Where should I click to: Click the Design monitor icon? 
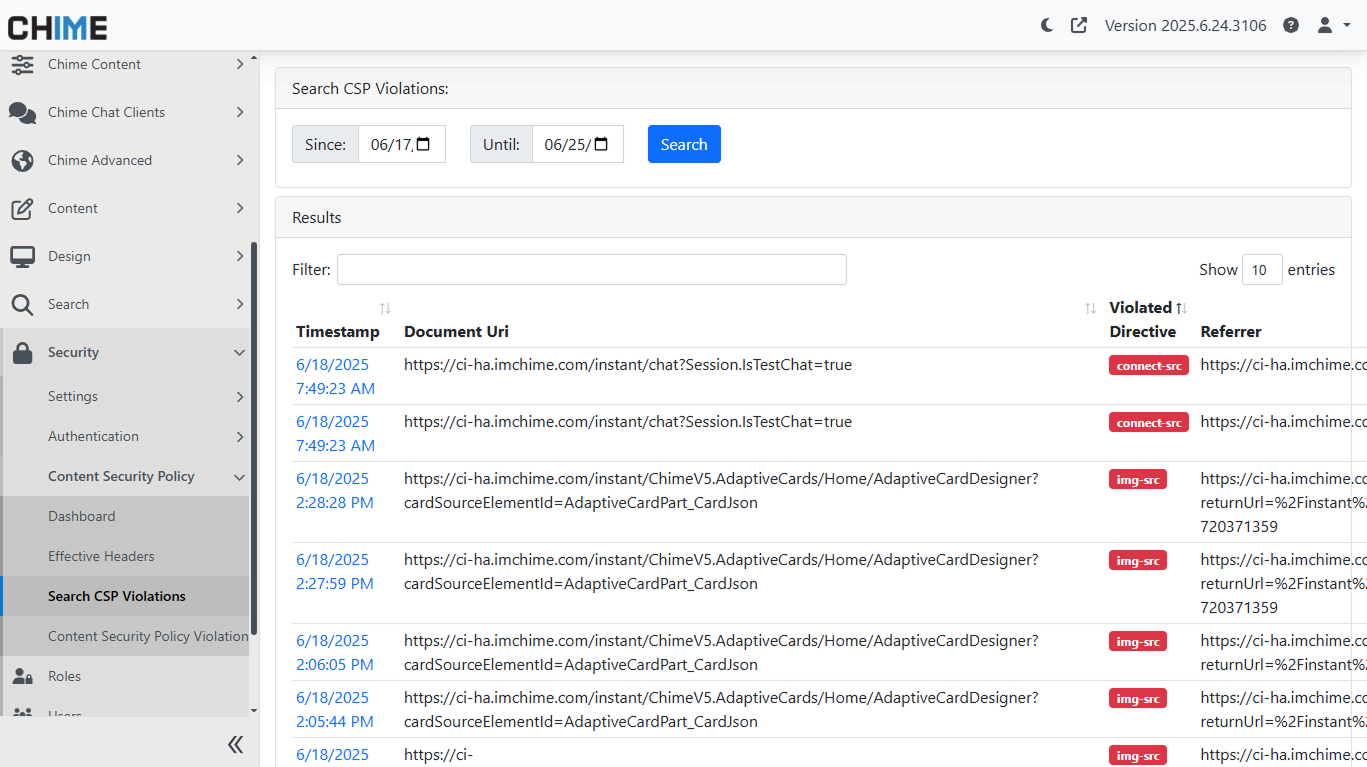click(22, 256)
